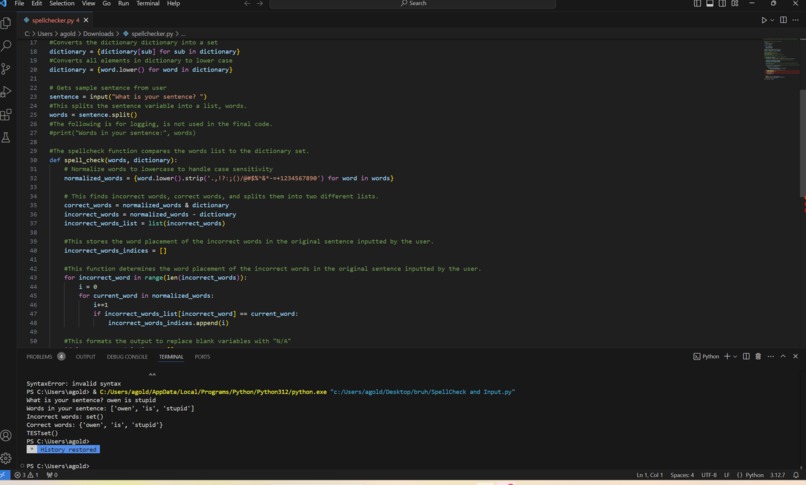Close the spellchecker.py tab
The height and width of the screenshot is (485, 806).
click(86, 20)
